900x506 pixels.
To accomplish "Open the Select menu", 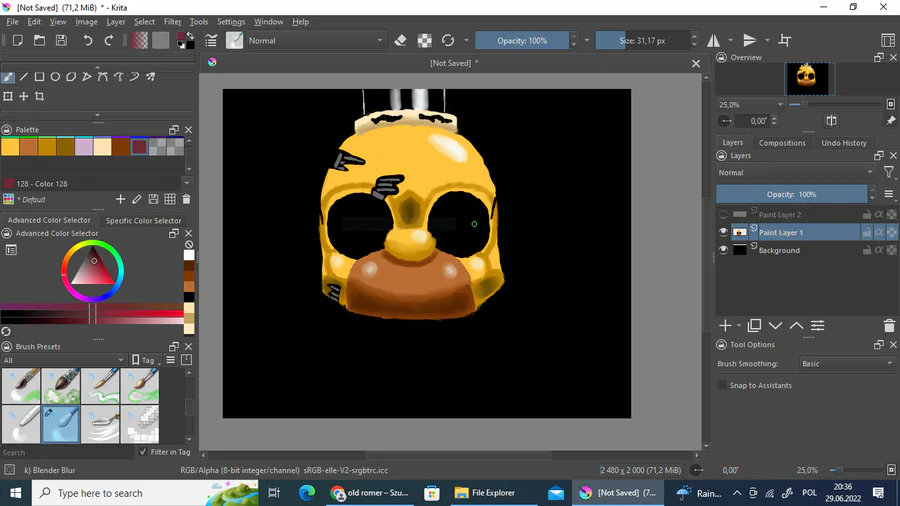I will tap(144, 22).
